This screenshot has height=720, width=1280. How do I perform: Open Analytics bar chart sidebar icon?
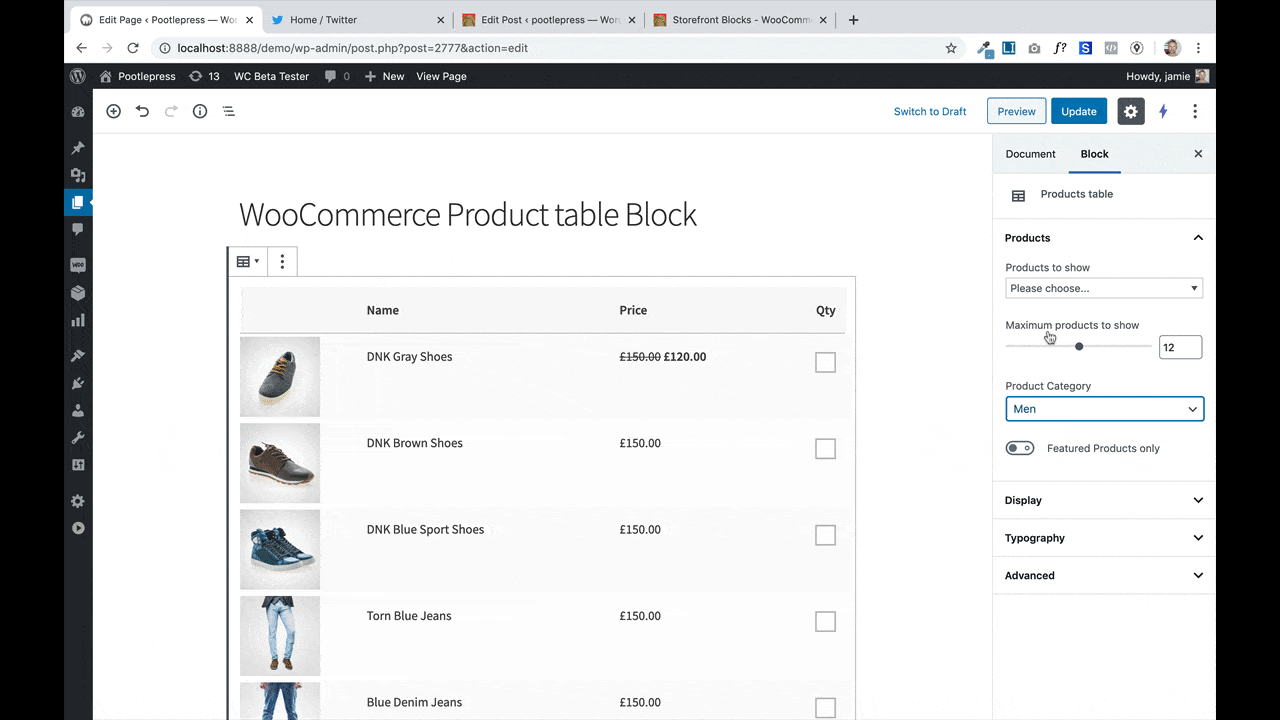pyautogui.click(x=78, y=320)
